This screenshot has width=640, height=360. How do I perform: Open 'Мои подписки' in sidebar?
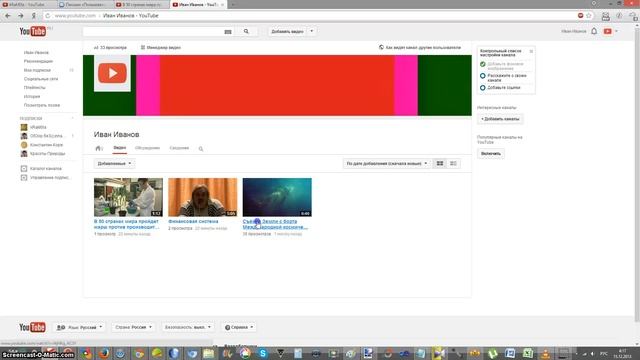37,70
